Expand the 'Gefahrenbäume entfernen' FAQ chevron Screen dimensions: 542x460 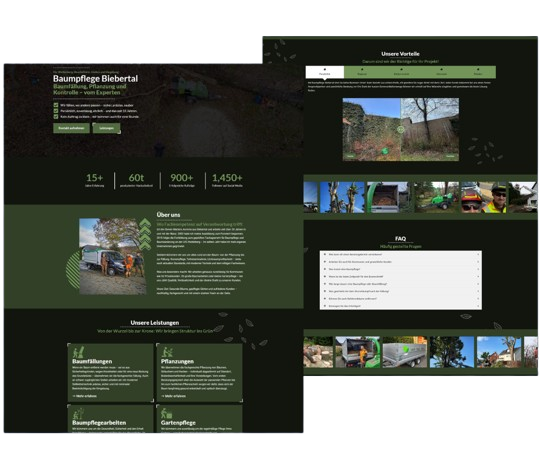coord(478,298)
